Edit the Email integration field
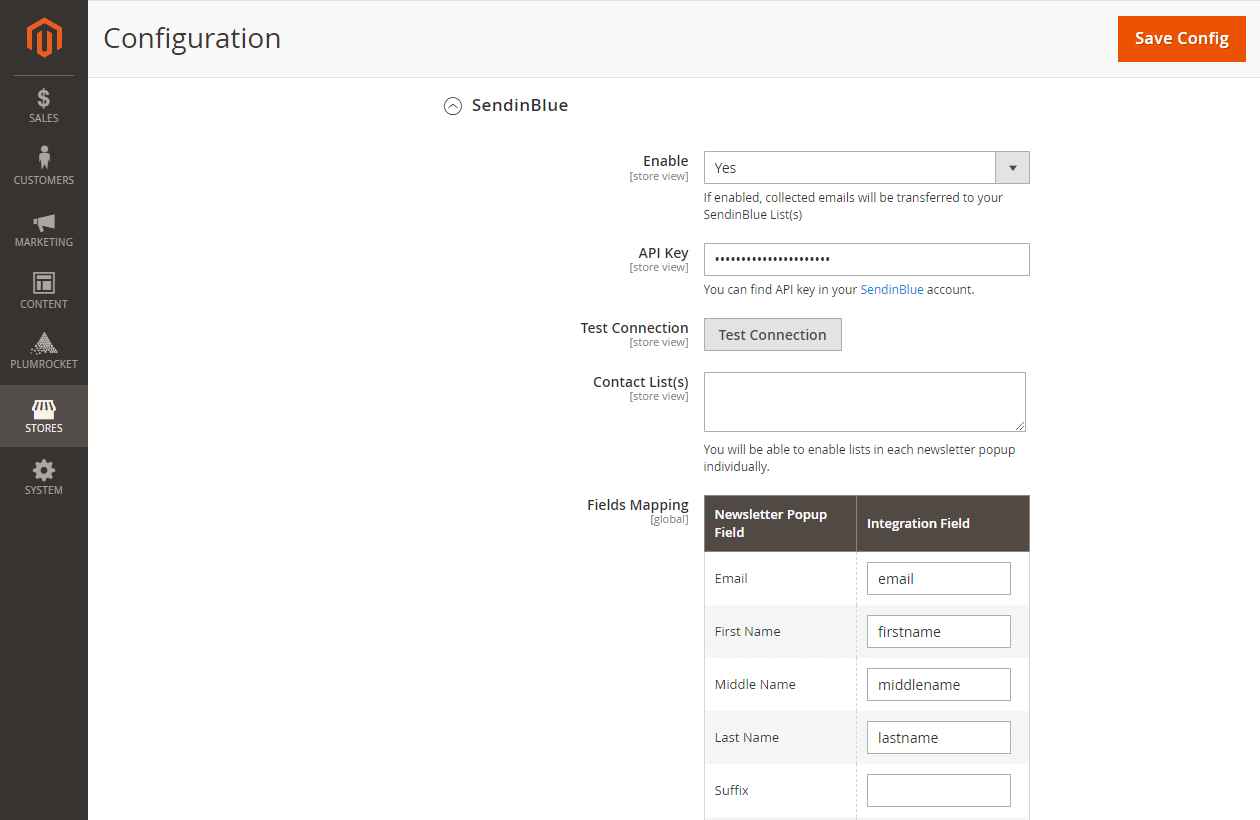The image size is (1260, 820). (938, 579)
